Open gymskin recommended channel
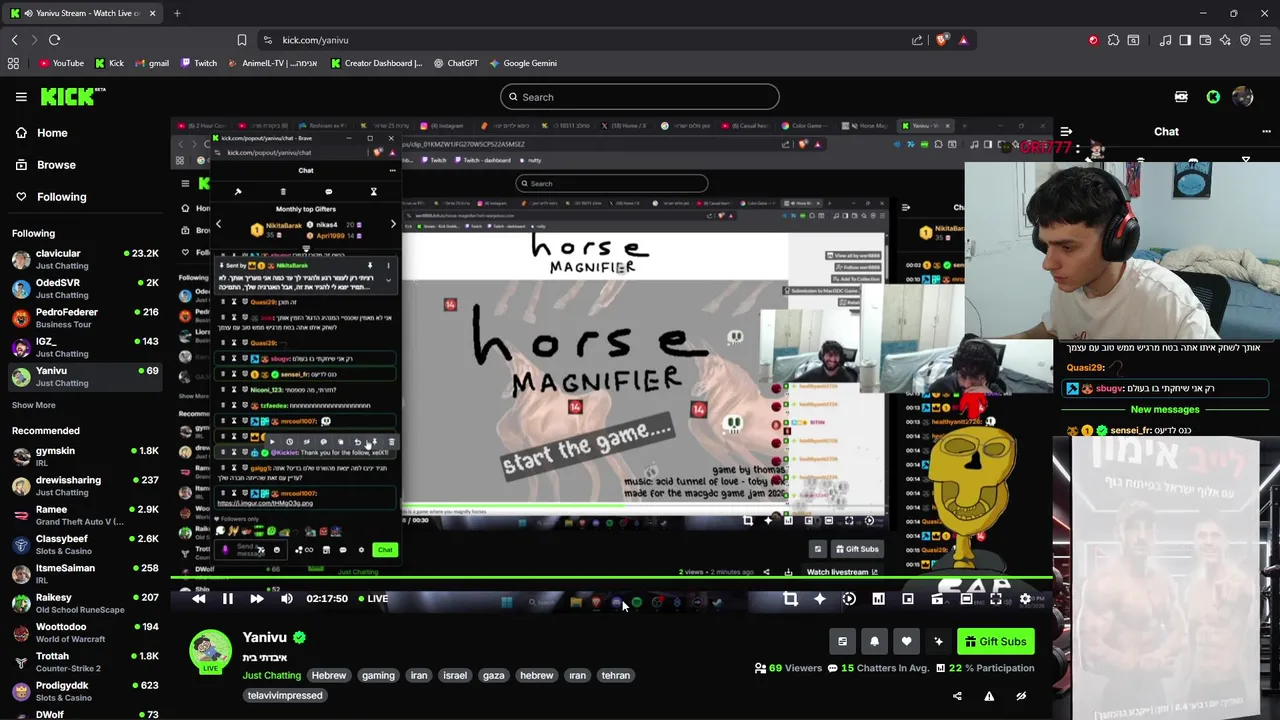 [85, 457]
